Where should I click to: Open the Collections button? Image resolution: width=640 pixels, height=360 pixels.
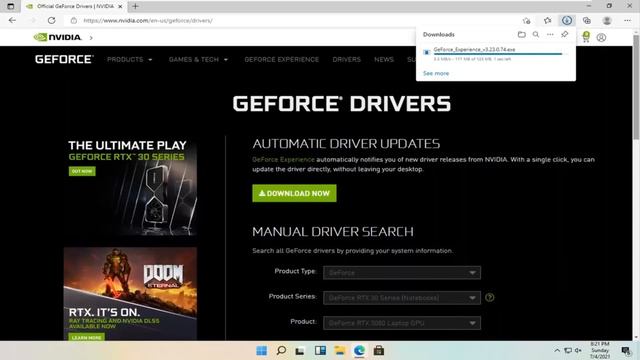pyautogui.click(x=587, y=20)
